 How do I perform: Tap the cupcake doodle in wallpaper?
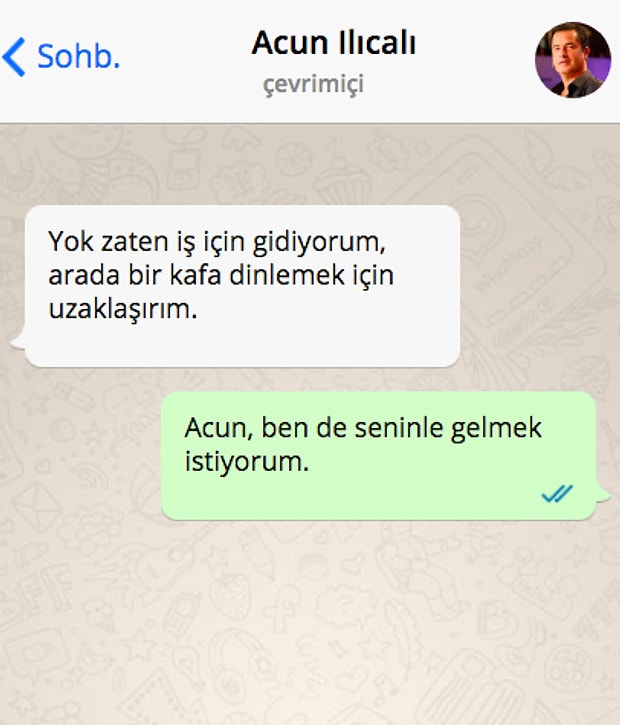click(x=343, y=178)
